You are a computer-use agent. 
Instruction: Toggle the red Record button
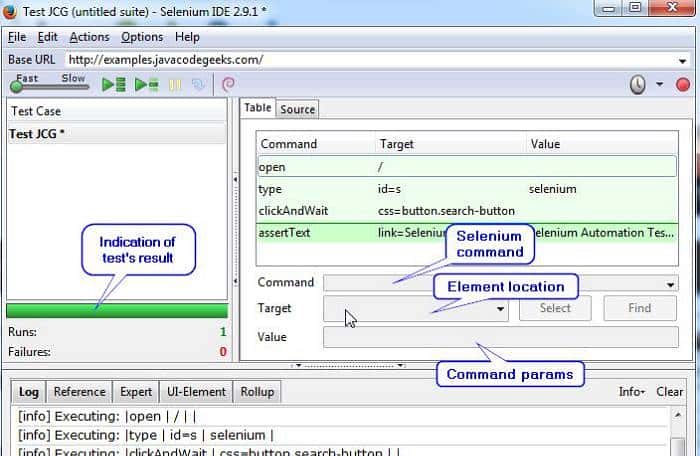(x=683, y=85)
